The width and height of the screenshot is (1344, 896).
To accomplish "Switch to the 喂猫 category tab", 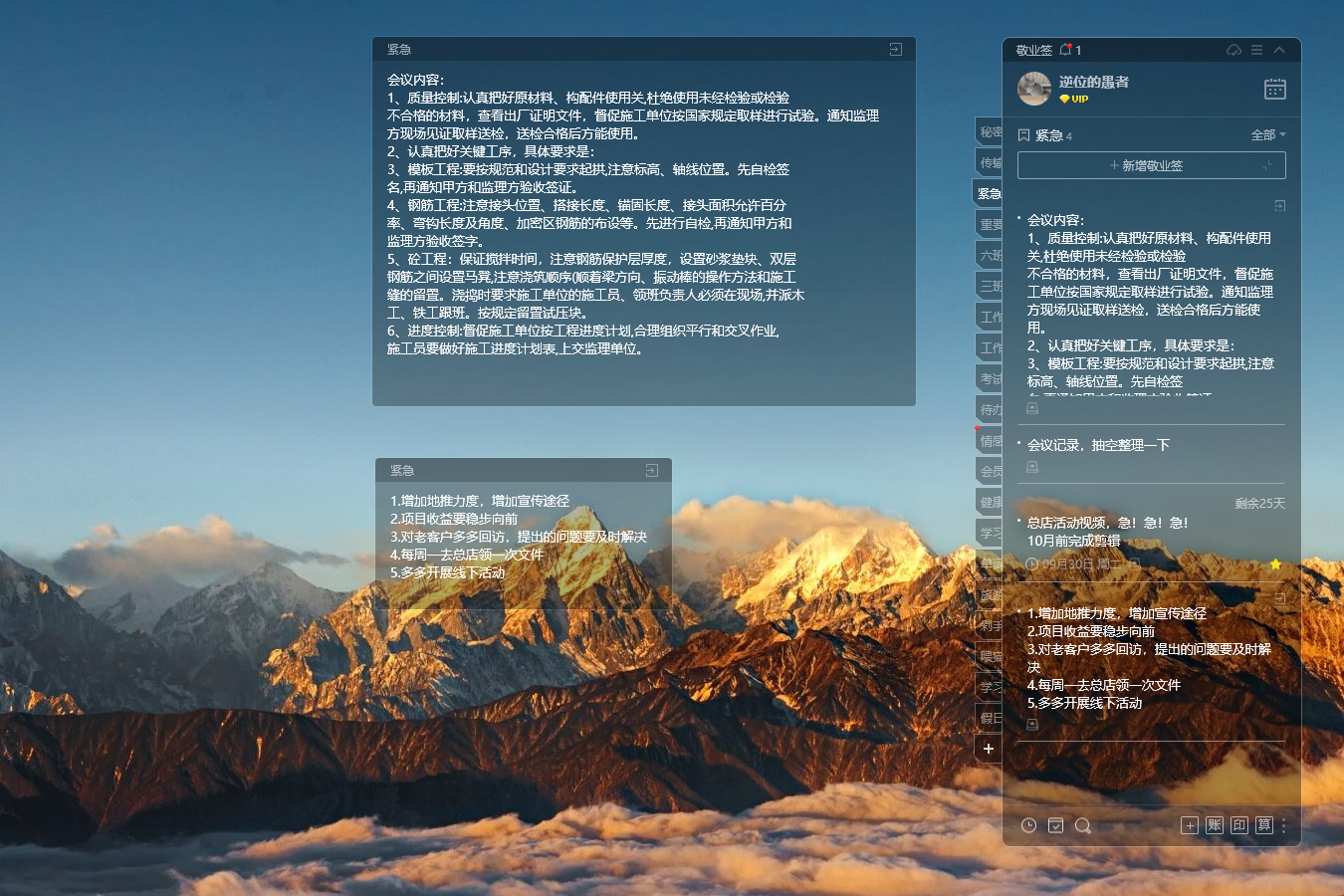I will tap(989, 656).
